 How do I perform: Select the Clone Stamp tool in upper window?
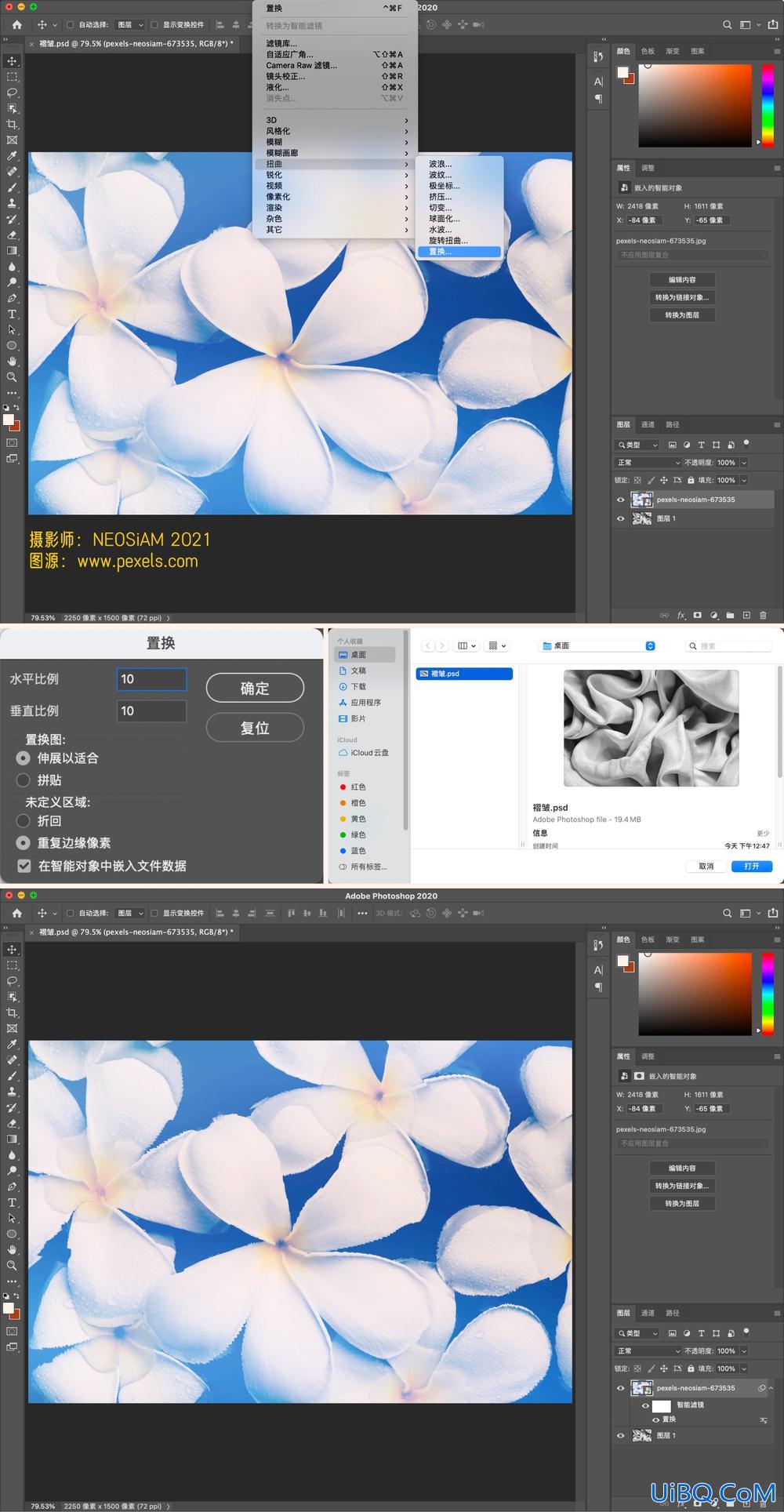[x=12, y=203]
